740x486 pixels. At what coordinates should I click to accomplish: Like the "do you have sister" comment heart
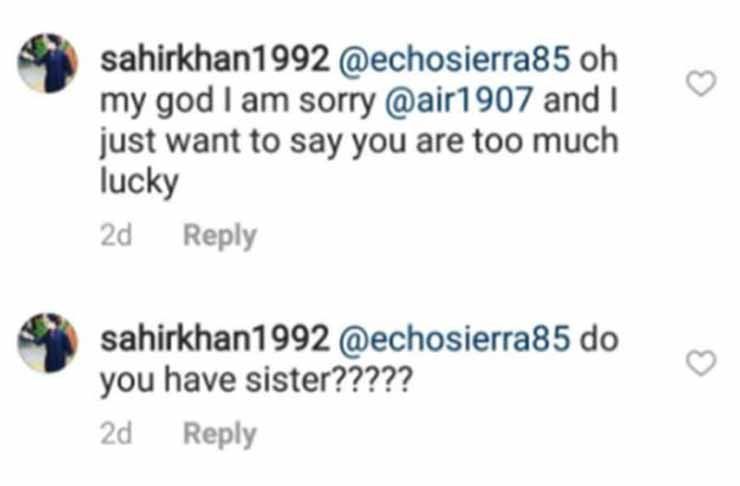point(704,364)
